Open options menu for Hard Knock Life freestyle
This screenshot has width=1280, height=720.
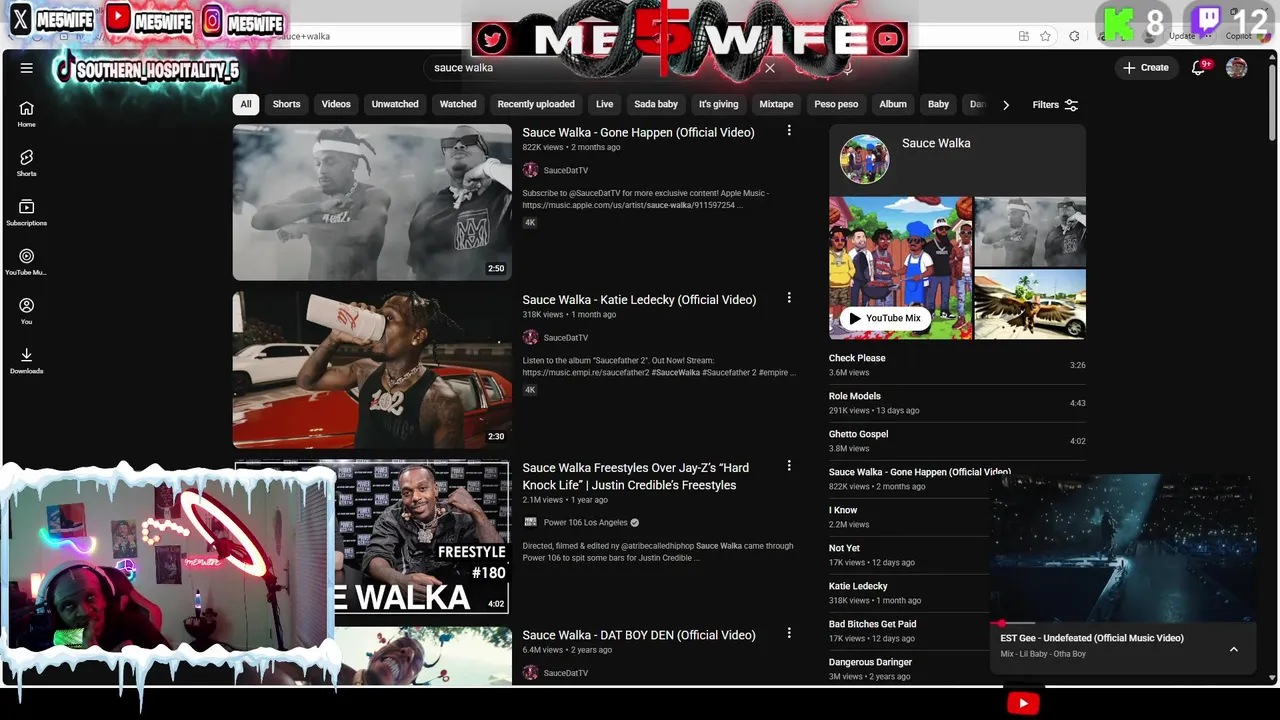[x=789, y=466]
